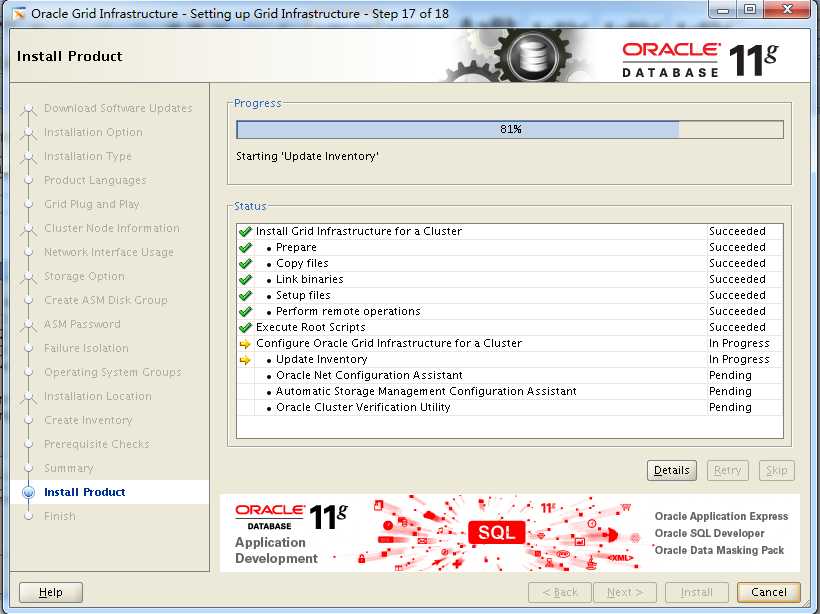Viewport: 820px width, 614px height.
Task: Minimize the installer window
Action: coord(723,10)
